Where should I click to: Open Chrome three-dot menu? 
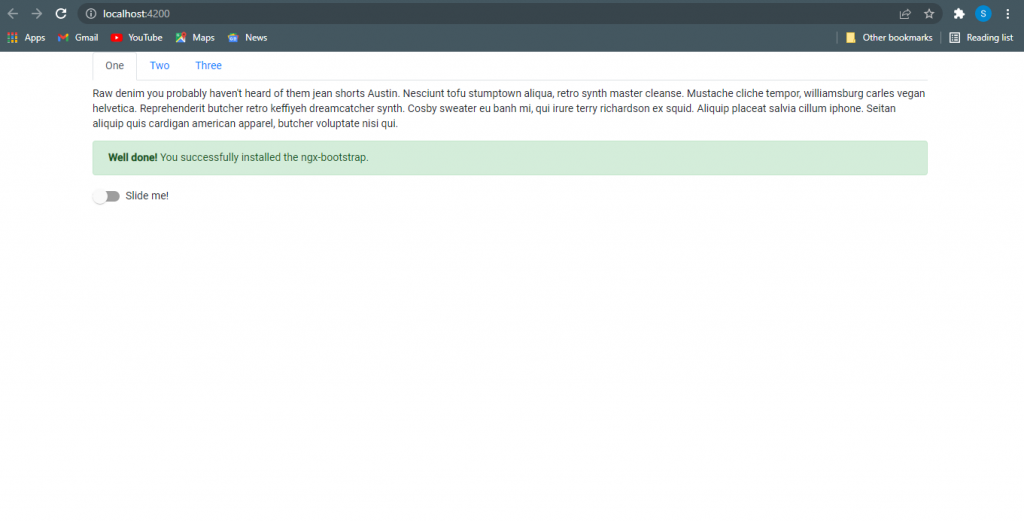click(1007, 14)
